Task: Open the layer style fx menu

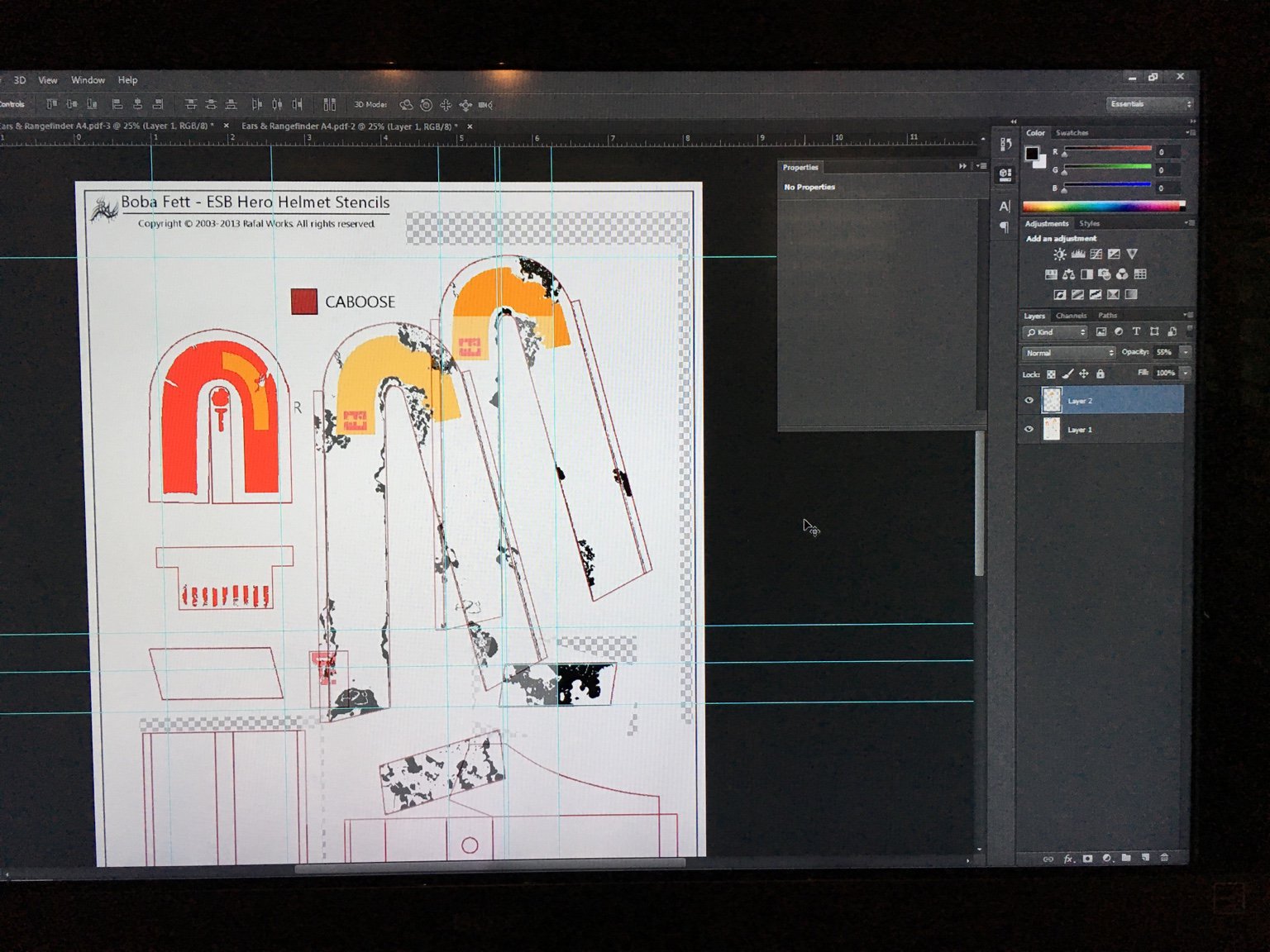Action: tap(1068, 859)
